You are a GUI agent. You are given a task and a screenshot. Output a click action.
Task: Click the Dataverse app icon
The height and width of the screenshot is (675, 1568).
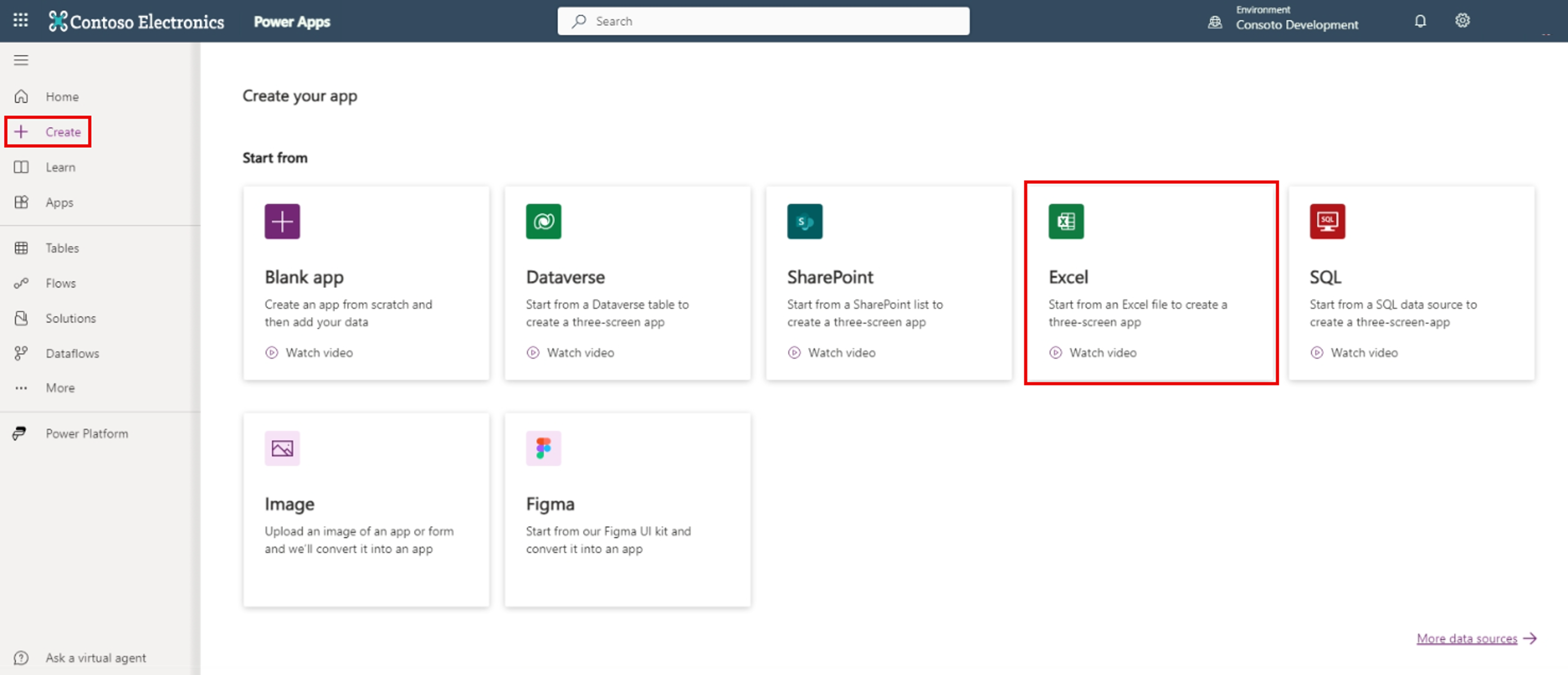[544, 221]
